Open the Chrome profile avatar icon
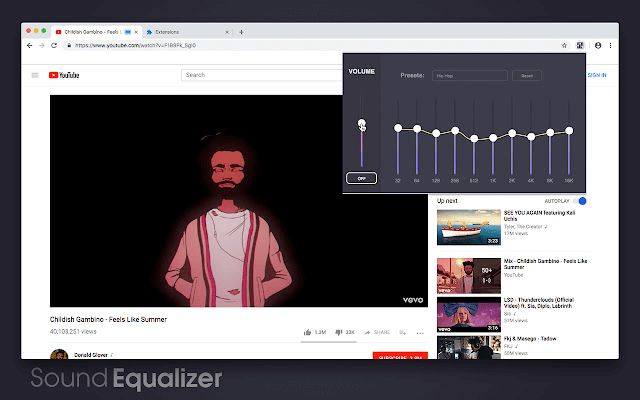 [598, 45]
